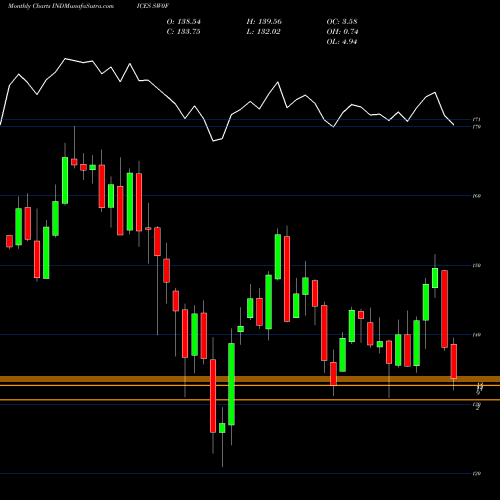Select the thick orange support band
This screenshot has width=500, height=500.
pos(250,379)
